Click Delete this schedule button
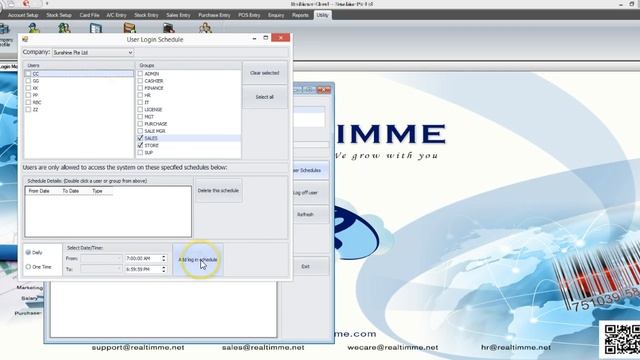 coord(218,191)
